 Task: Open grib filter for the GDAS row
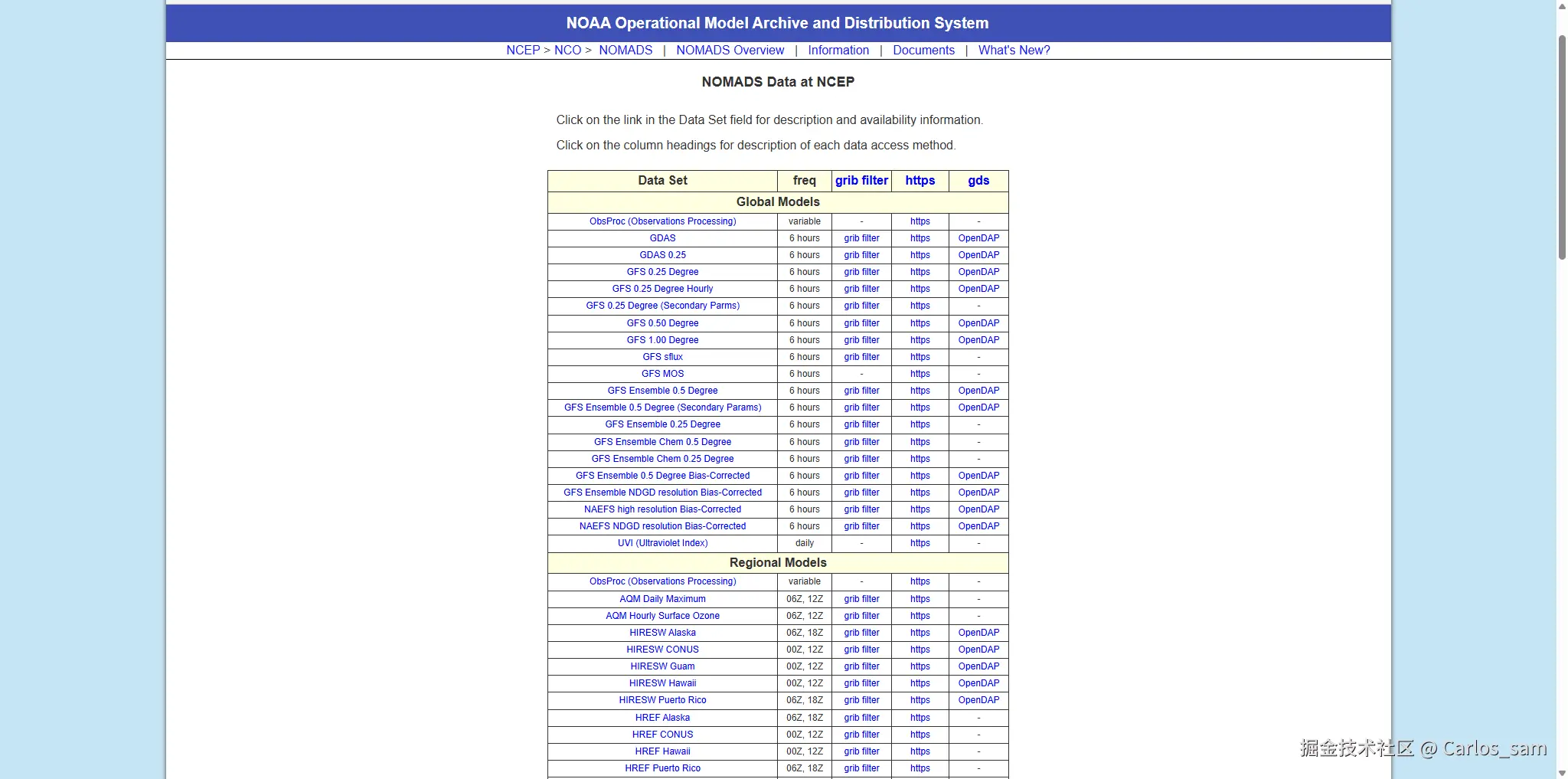pyautogui.click(x=861, y=238)
